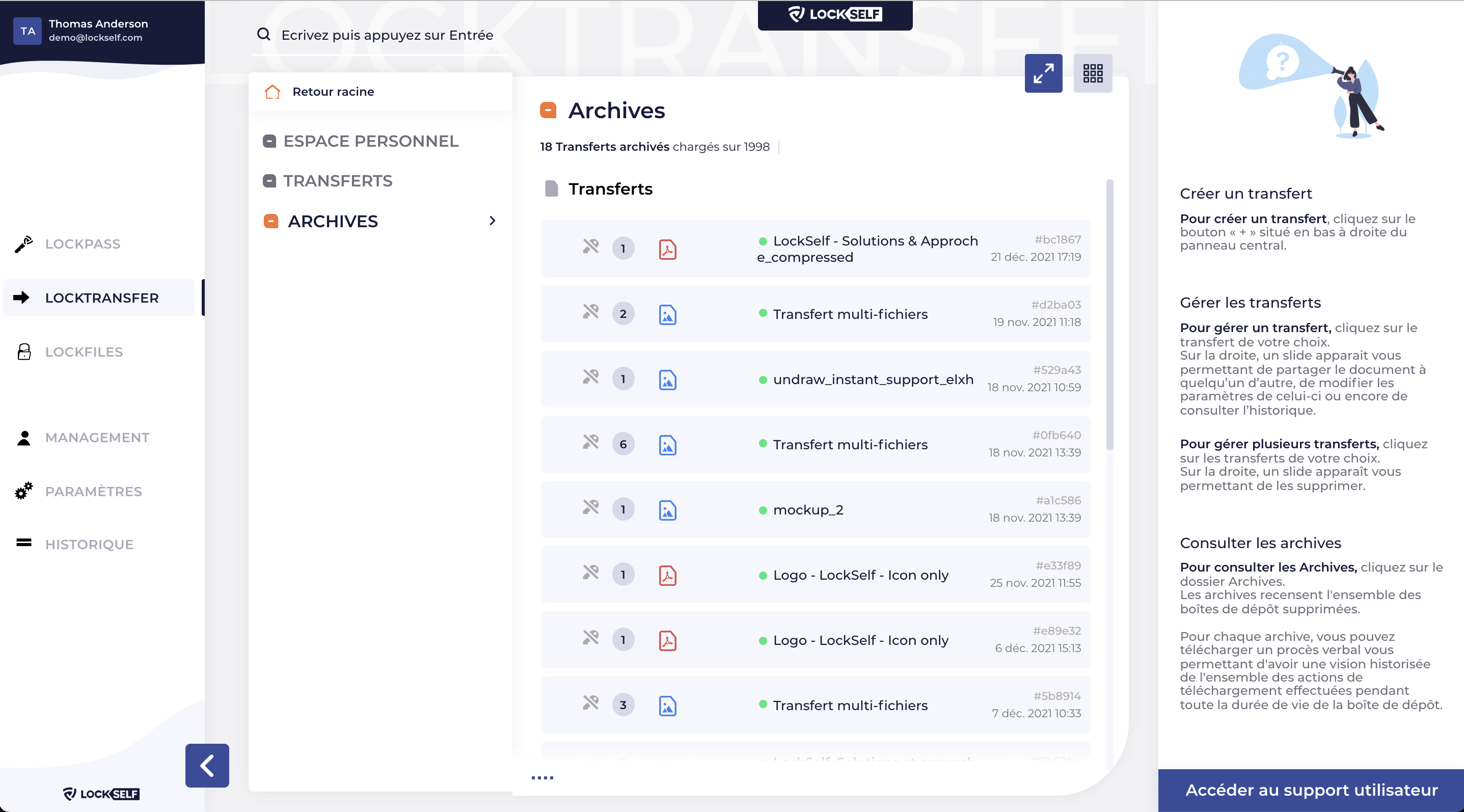Image resolution: width=1464 pixels, height=812 pixels.
Task: Click Retour racine home link
Action: pos(333,92)
